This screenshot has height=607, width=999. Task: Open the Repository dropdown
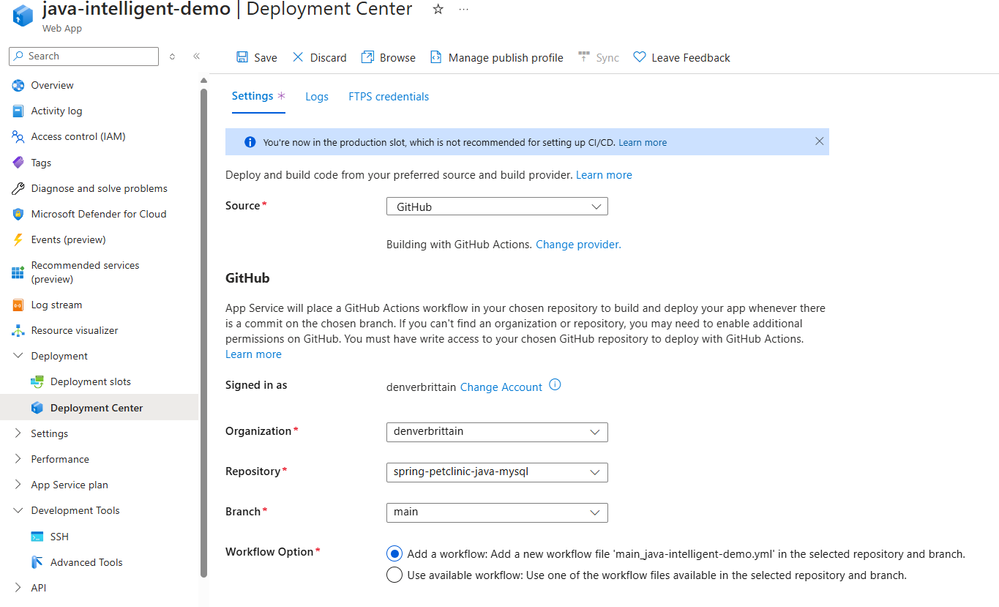coord(497,472)
